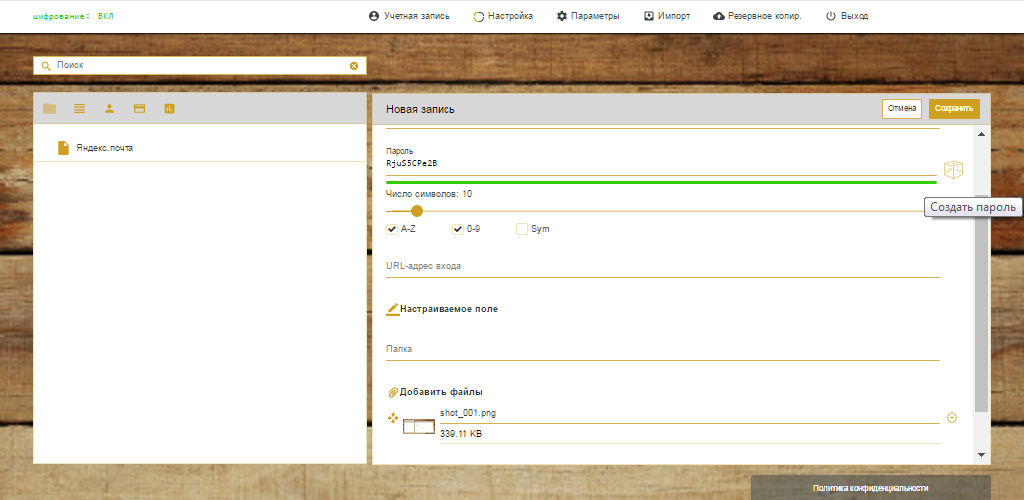Viewport: 1024px width, 500px height.
Task: Click Добавить файлы label
Action: coord(441,392)
